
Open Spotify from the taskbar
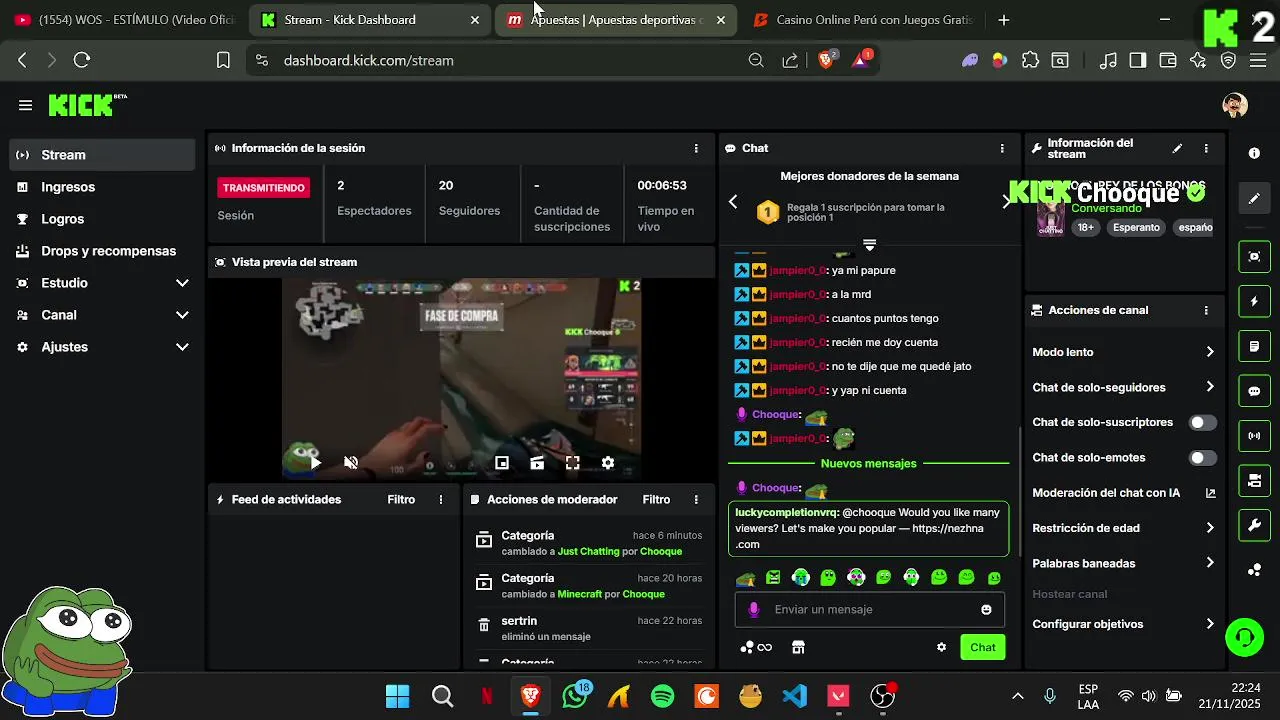point(662,696)
